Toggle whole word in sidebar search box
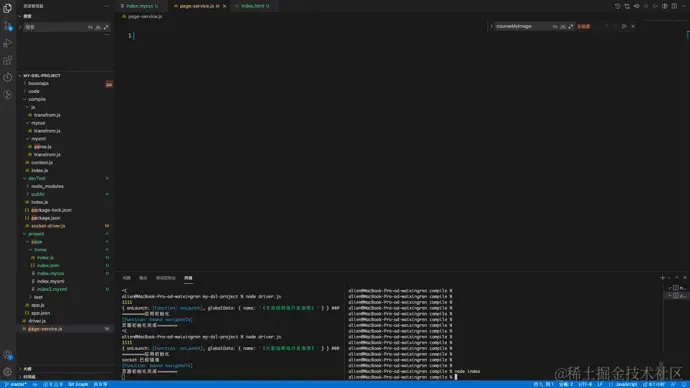690x388 pixels. [98, 27]
